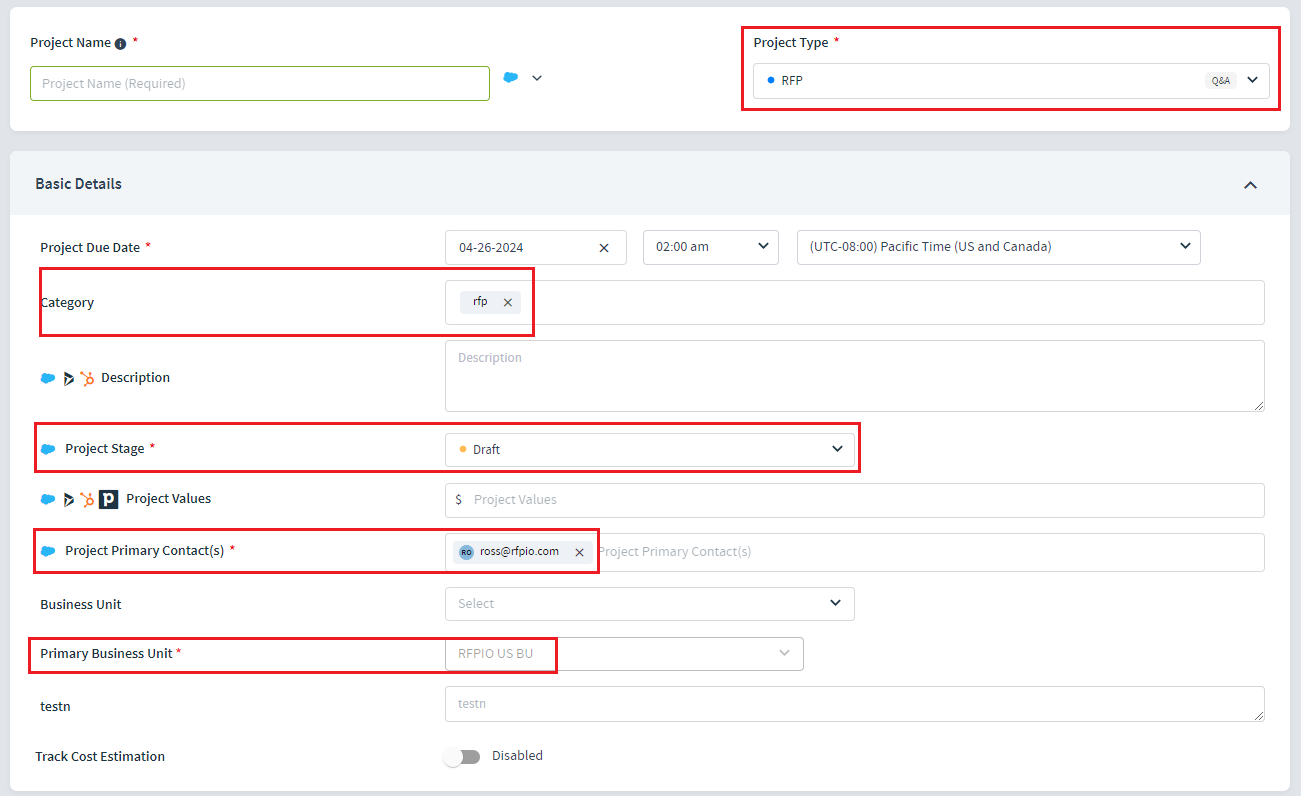1301x796 pixels.
Task: Clear the project due date value
Action: tap(604, 248)
